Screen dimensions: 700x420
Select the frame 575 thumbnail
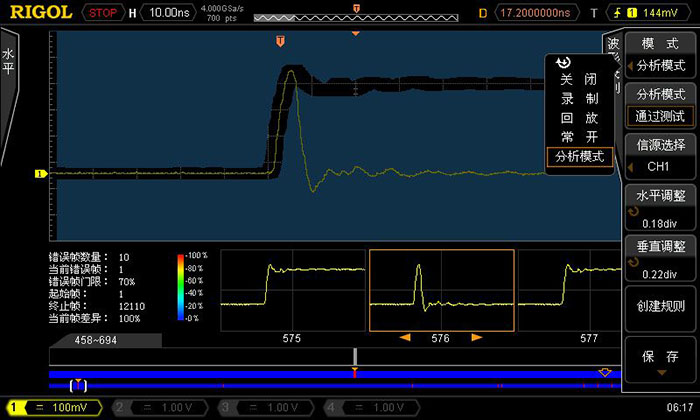291,290
